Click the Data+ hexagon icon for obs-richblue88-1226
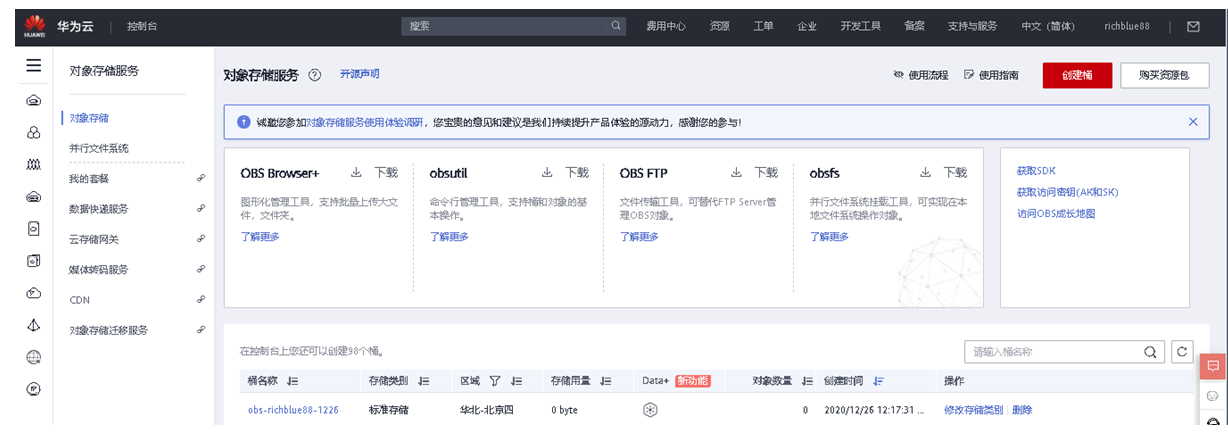 click(649, 410)
